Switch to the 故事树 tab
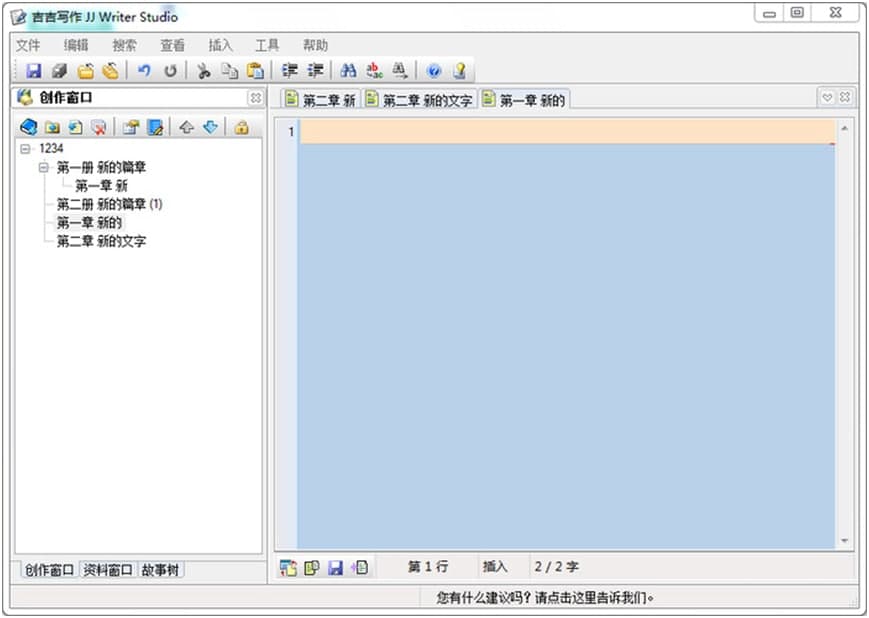 [x=160, y=570]
